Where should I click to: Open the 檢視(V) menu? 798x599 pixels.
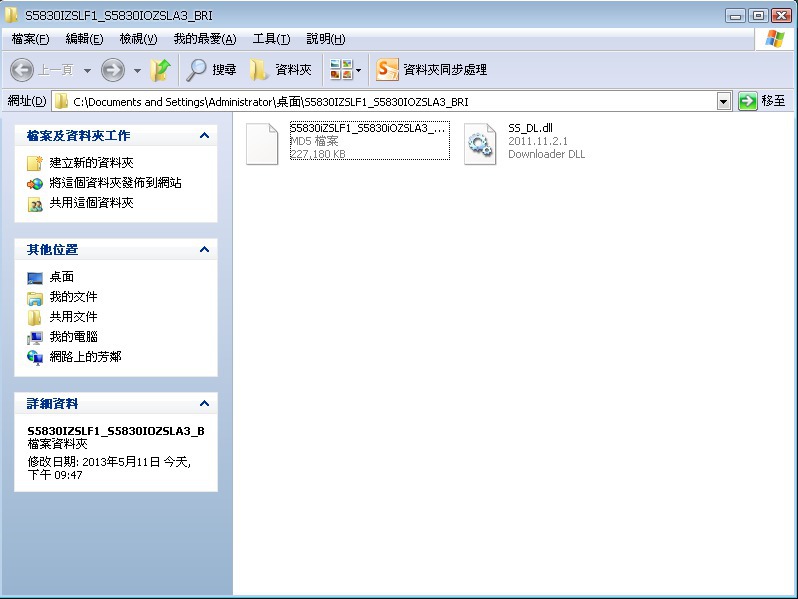coord(138,39)
